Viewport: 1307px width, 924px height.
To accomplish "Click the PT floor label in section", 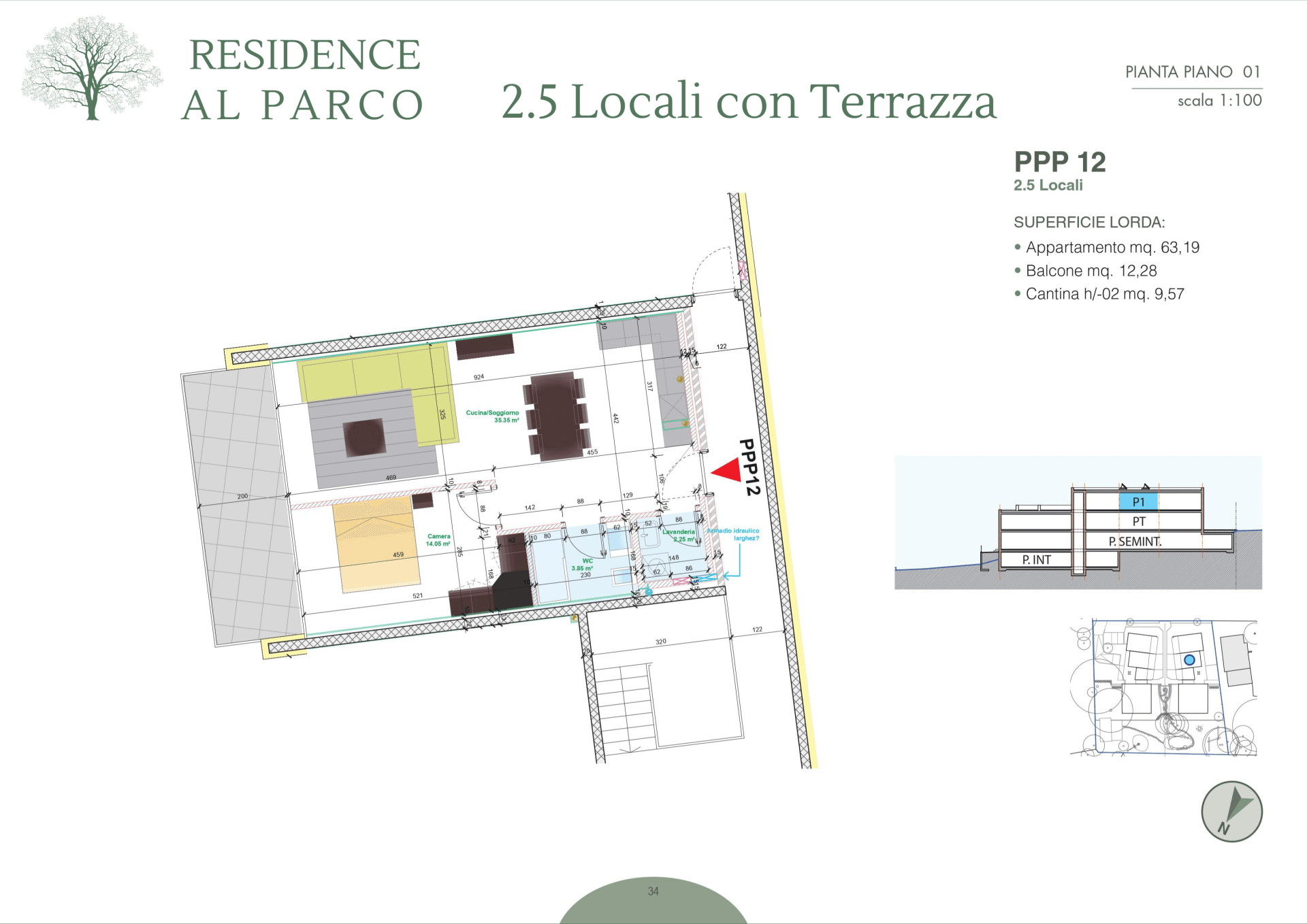I will (x=1138, y=522).
